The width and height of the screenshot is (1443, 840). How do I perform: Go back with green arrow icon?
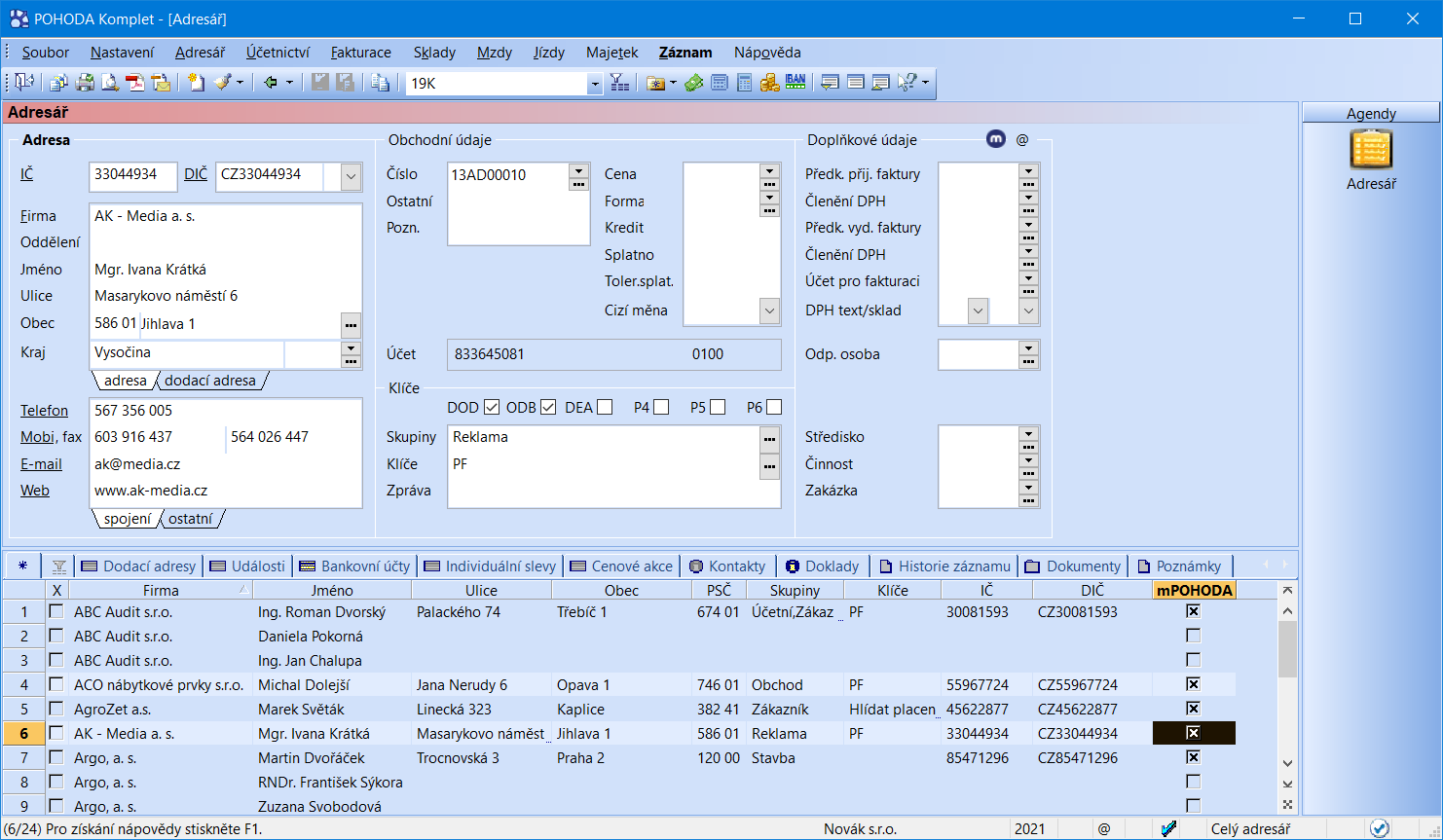[271, 84]
